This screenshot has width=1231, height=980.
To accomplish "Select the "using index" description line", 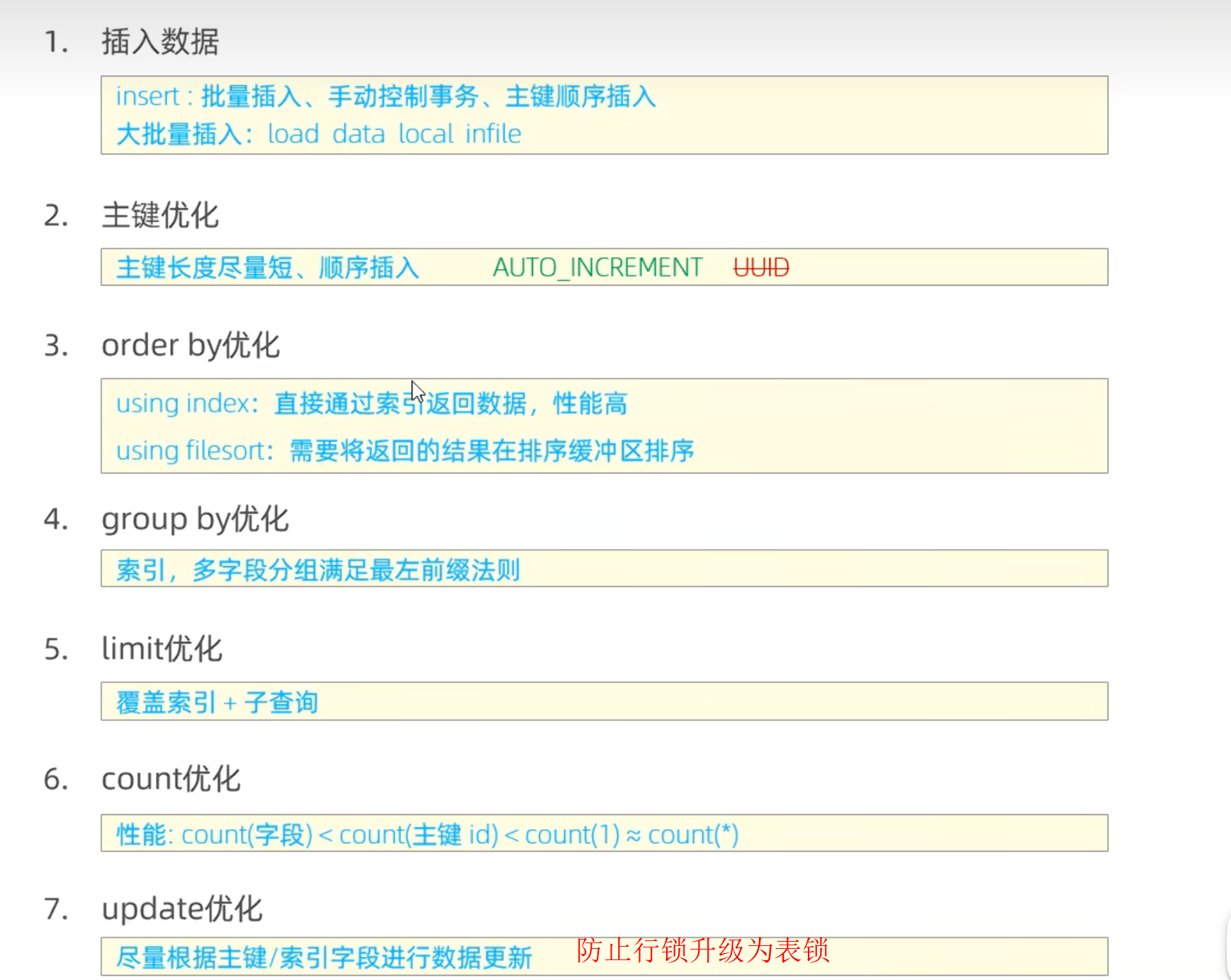I will click(371, 404).
